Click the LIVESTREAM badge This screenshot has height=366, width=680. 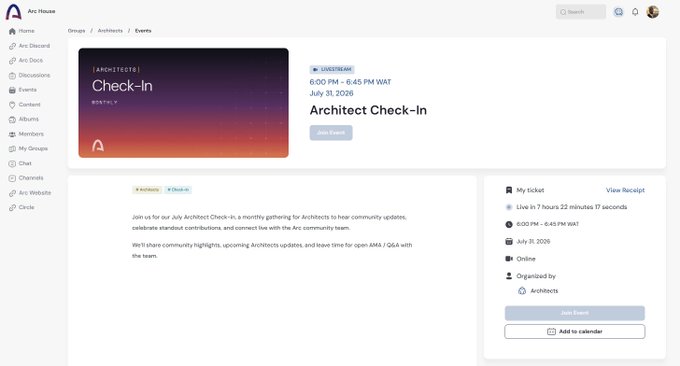pyautogui.click(x=332, y=69)
